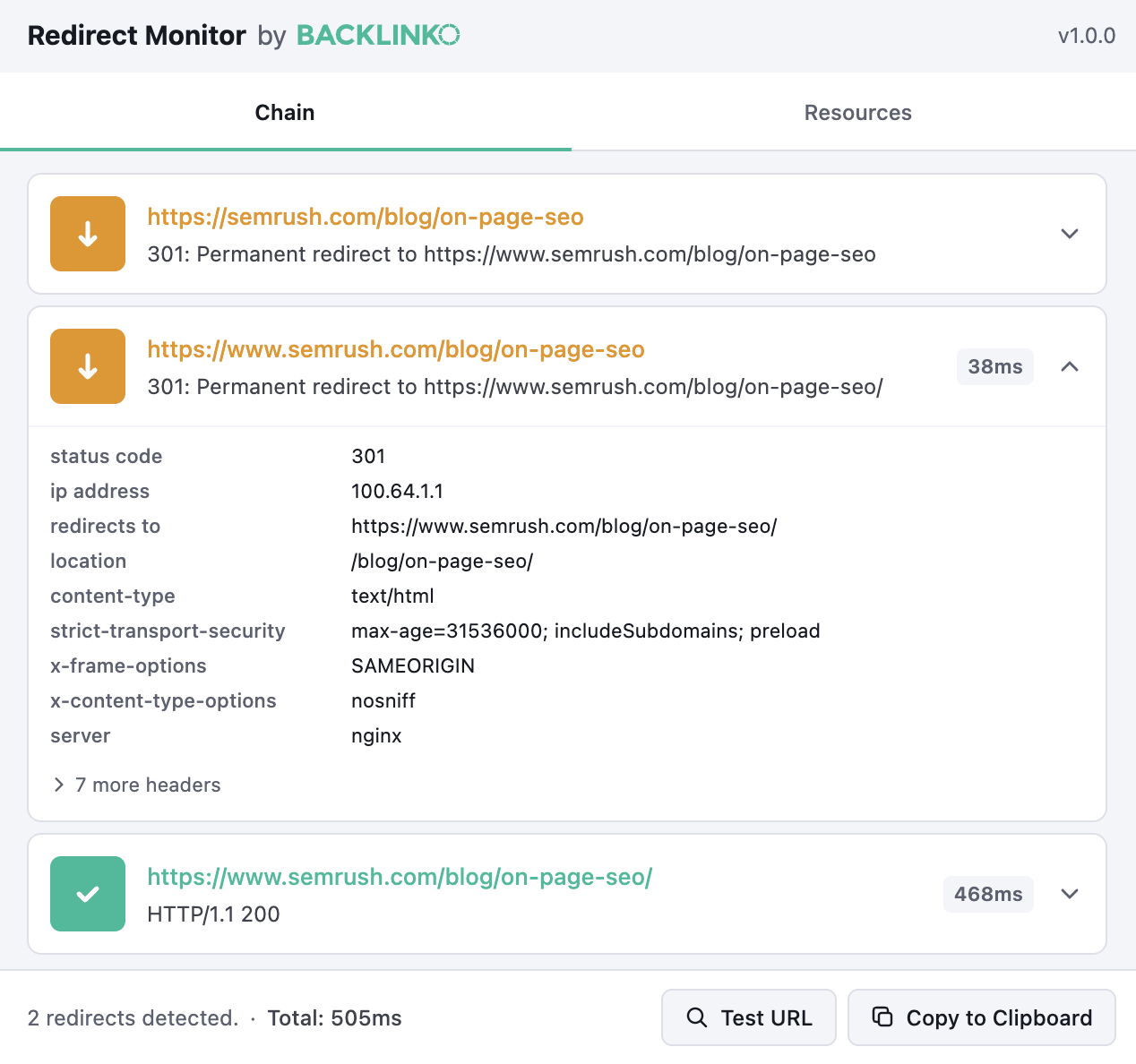Click the 468ms timing badge
The width and height of the screenshot is (1136, 1064).
click(x=988, y=894)
